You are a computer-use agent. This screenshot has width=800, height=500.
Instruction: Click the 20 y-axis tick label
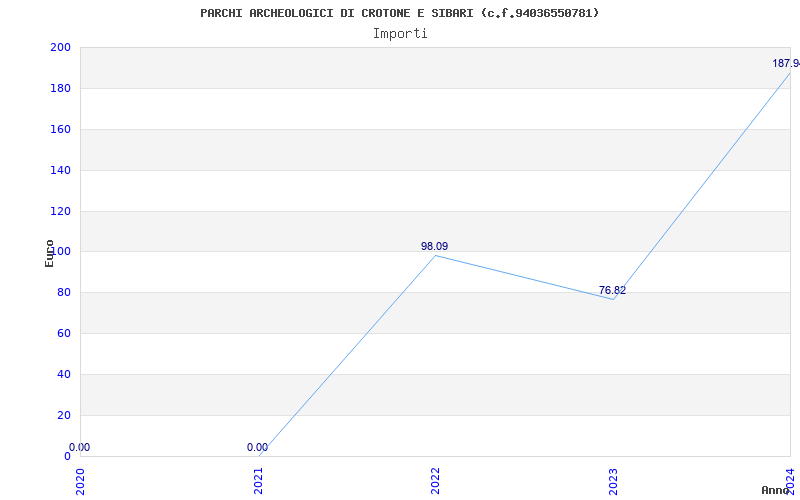click(64, 415)
